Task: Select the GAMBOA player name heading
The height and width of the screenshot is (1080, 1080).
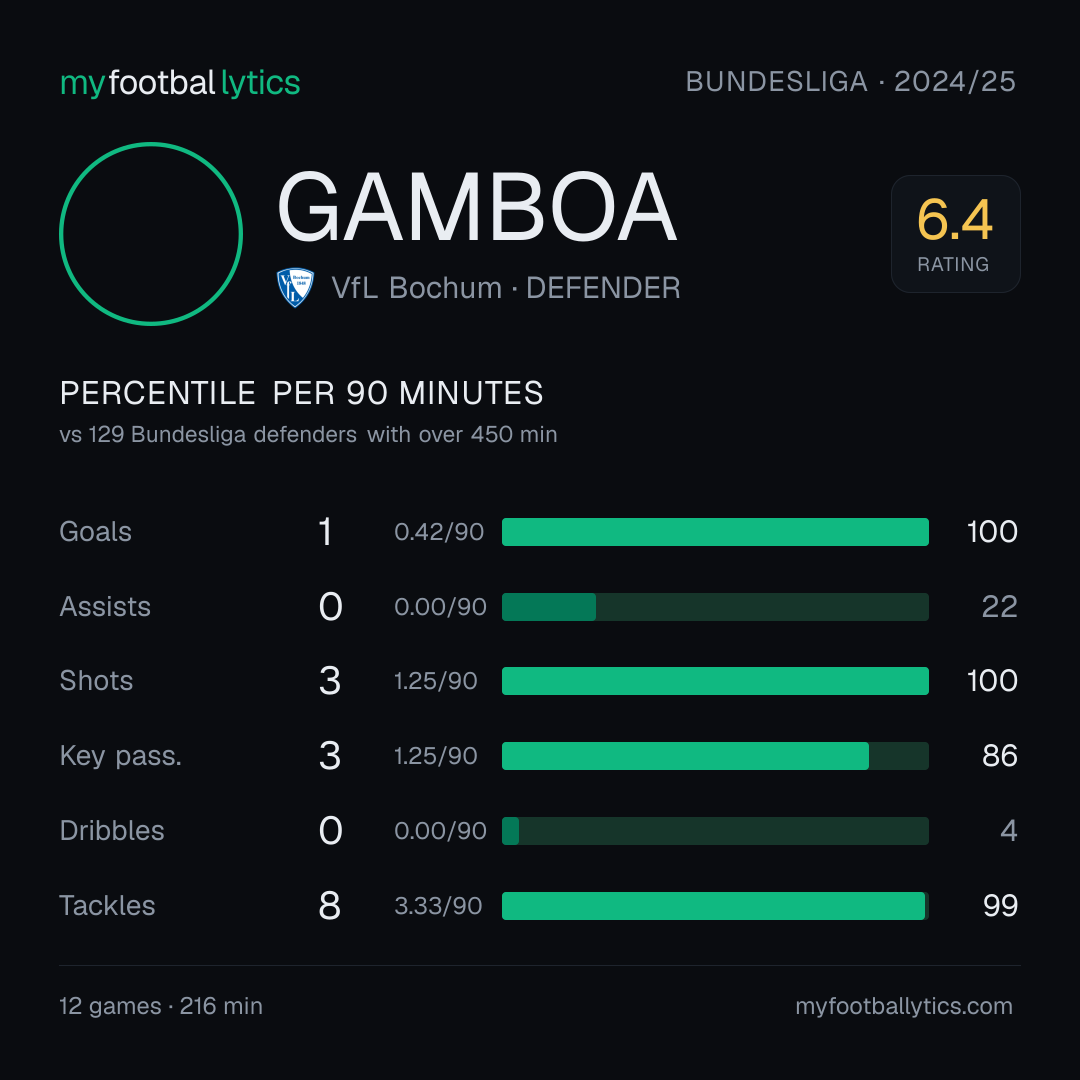Action: (x=477, y=207)
